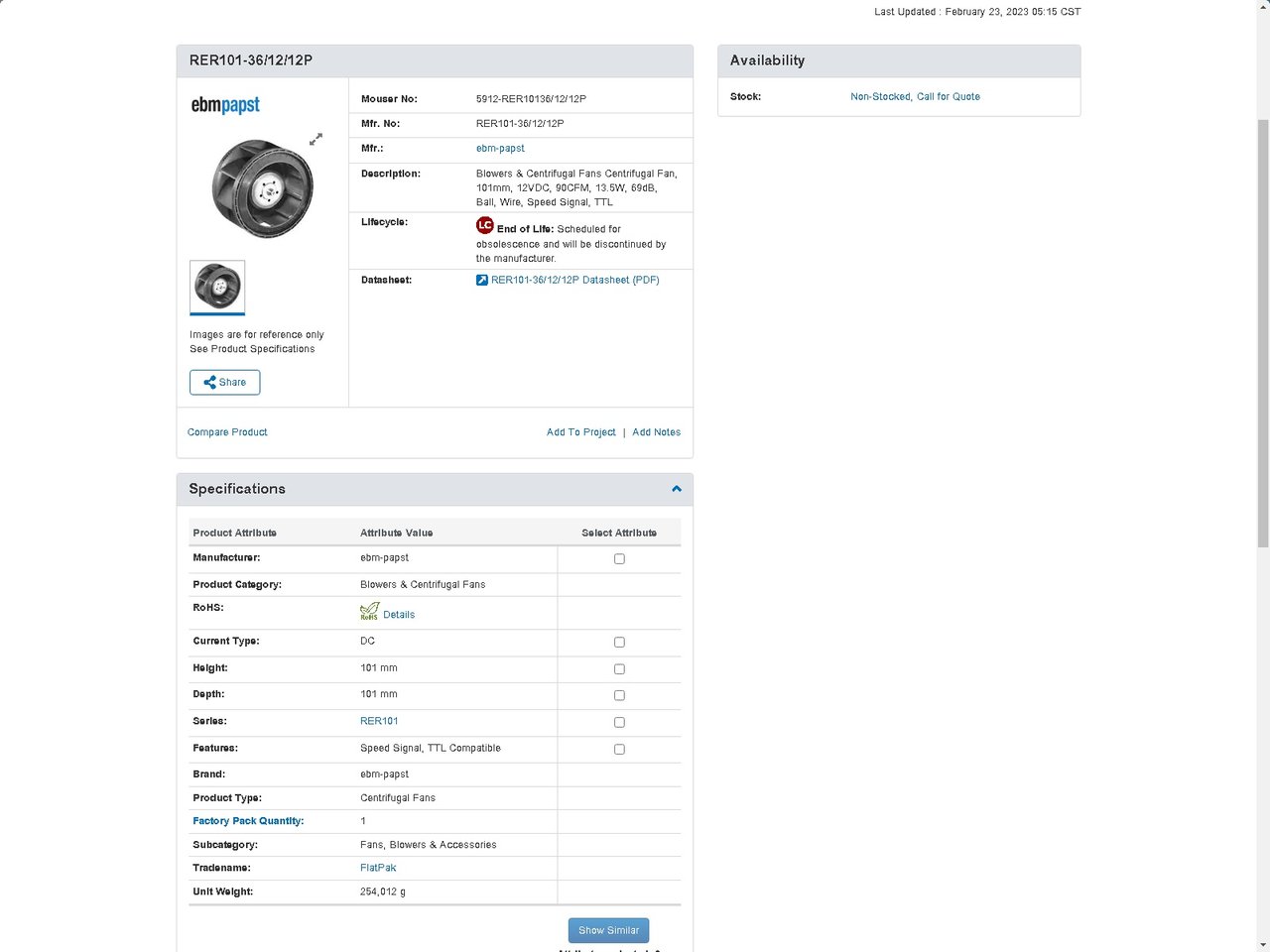Enable the Series attribute checkbox
The image size is (1270, 952).
pos(619,723)
